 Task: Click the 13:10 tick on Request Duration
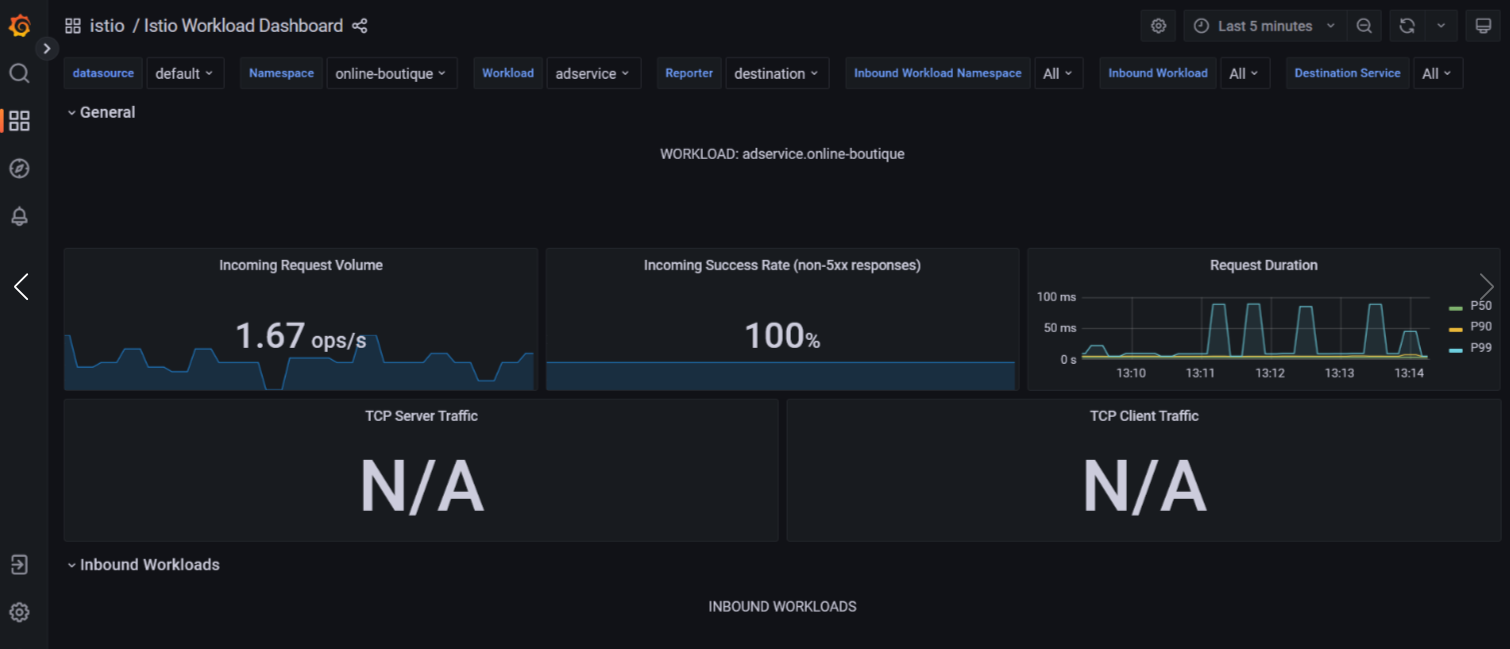[1131, 373]
